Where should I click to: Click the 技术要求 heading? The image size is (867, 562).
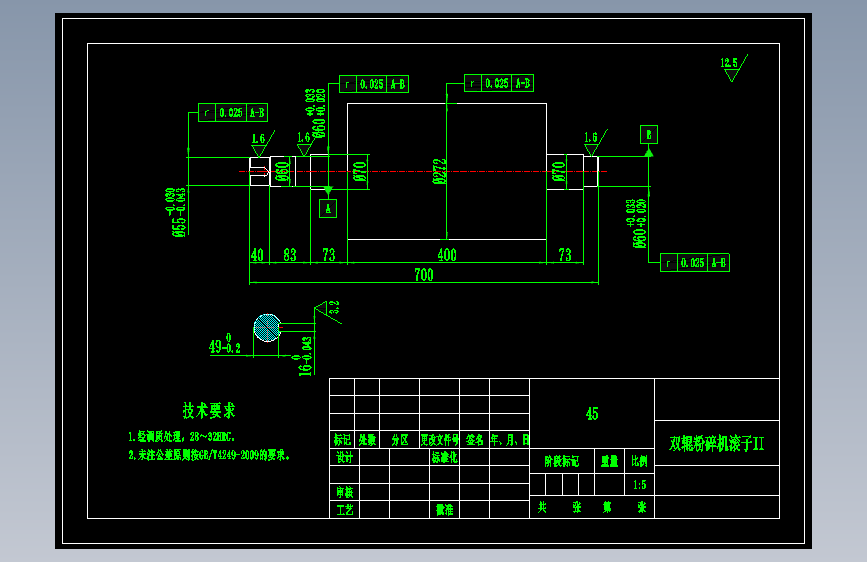pos(209,410)
